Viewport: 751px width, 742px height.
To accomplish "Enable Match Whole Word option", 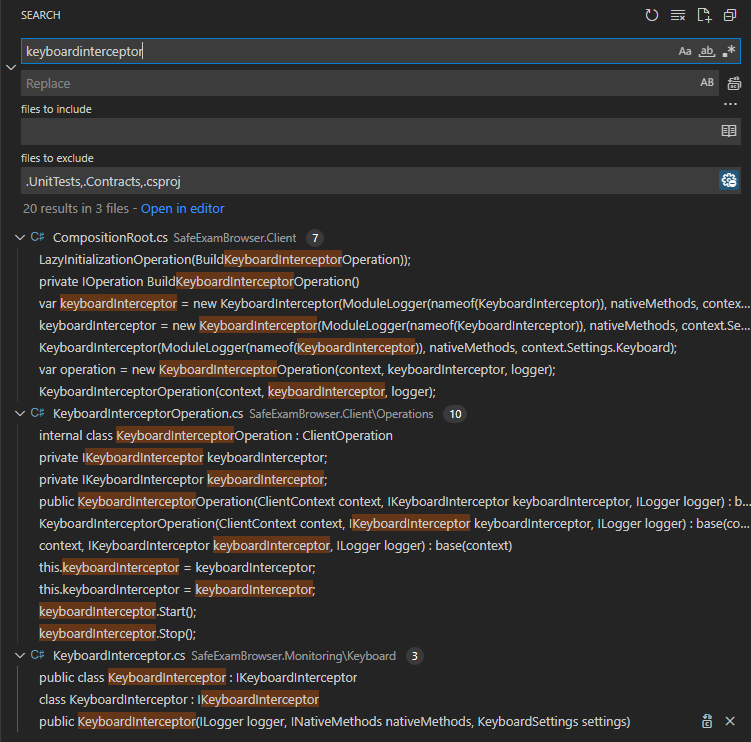I will coord(707,51).
